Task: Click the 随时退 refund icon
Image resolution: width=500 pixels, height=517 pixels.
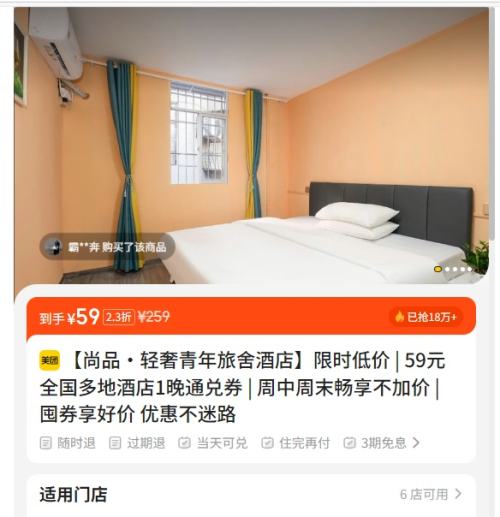Action: 46,443
